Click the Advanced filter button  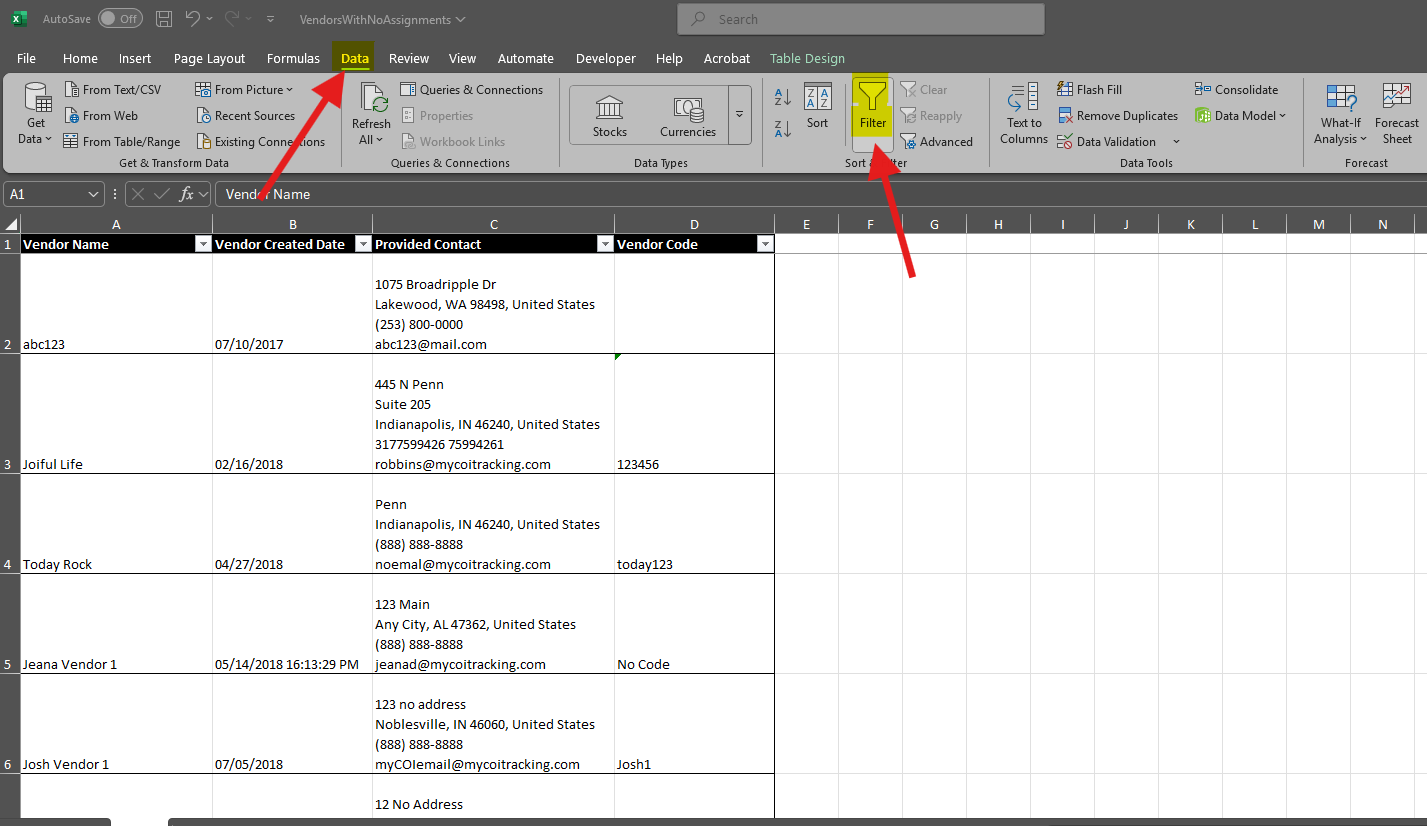pyautogui.click(x=936, y=142)
